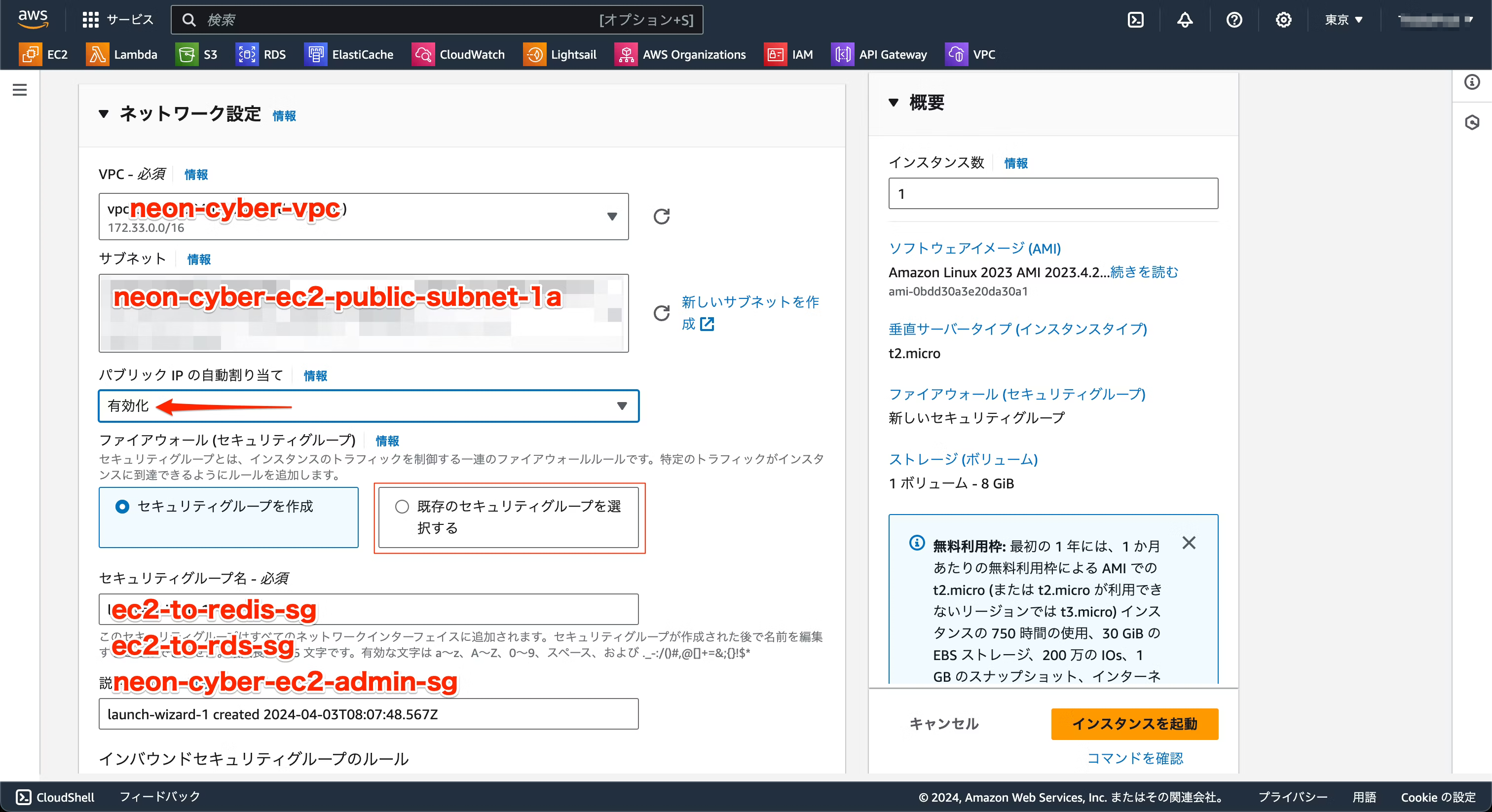
Task: Select セキュリティグループを作成 radio option
Action: click(122, 507)
